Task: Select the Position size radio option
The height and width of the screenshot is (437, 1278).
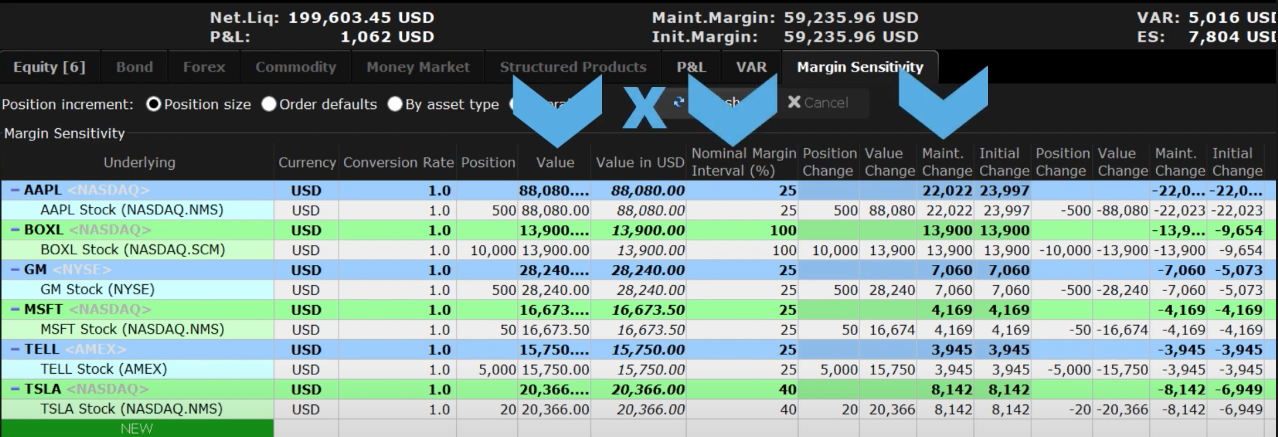Action: click(x=154, y=104)
